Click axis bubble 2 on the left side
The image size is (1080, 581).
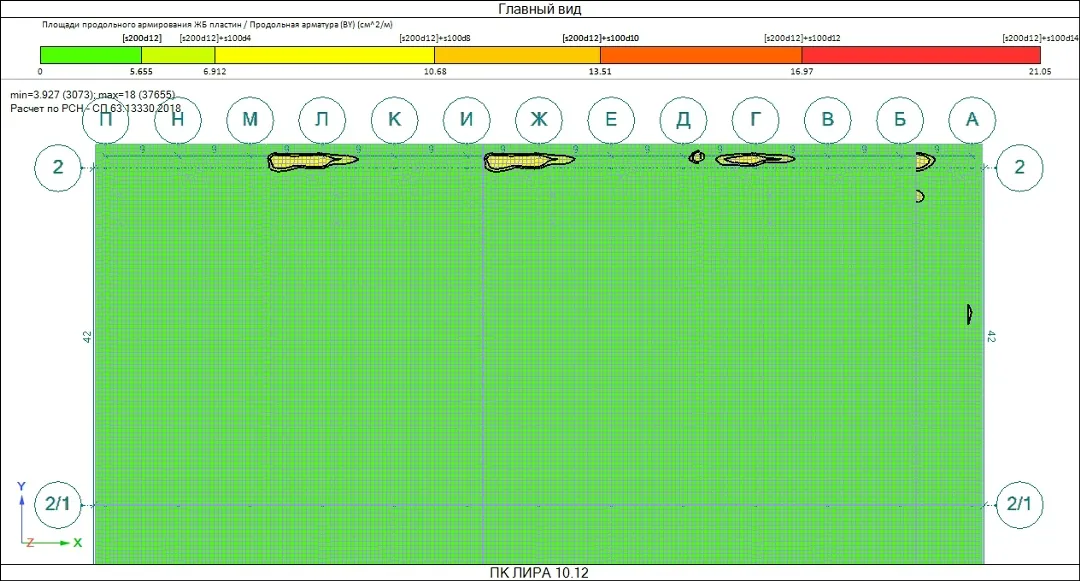[58, 167]
